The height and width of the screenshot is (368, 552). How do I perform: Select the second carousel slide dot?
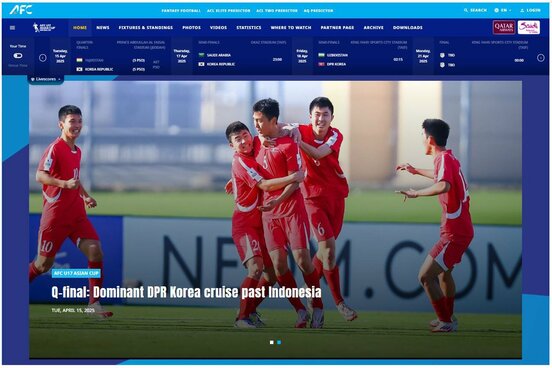click(279, 342)
